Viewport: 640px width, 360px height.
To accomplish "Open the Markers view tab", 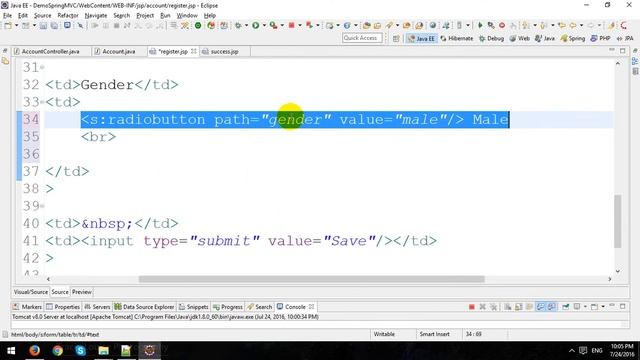I will click(x=27, y=307).
